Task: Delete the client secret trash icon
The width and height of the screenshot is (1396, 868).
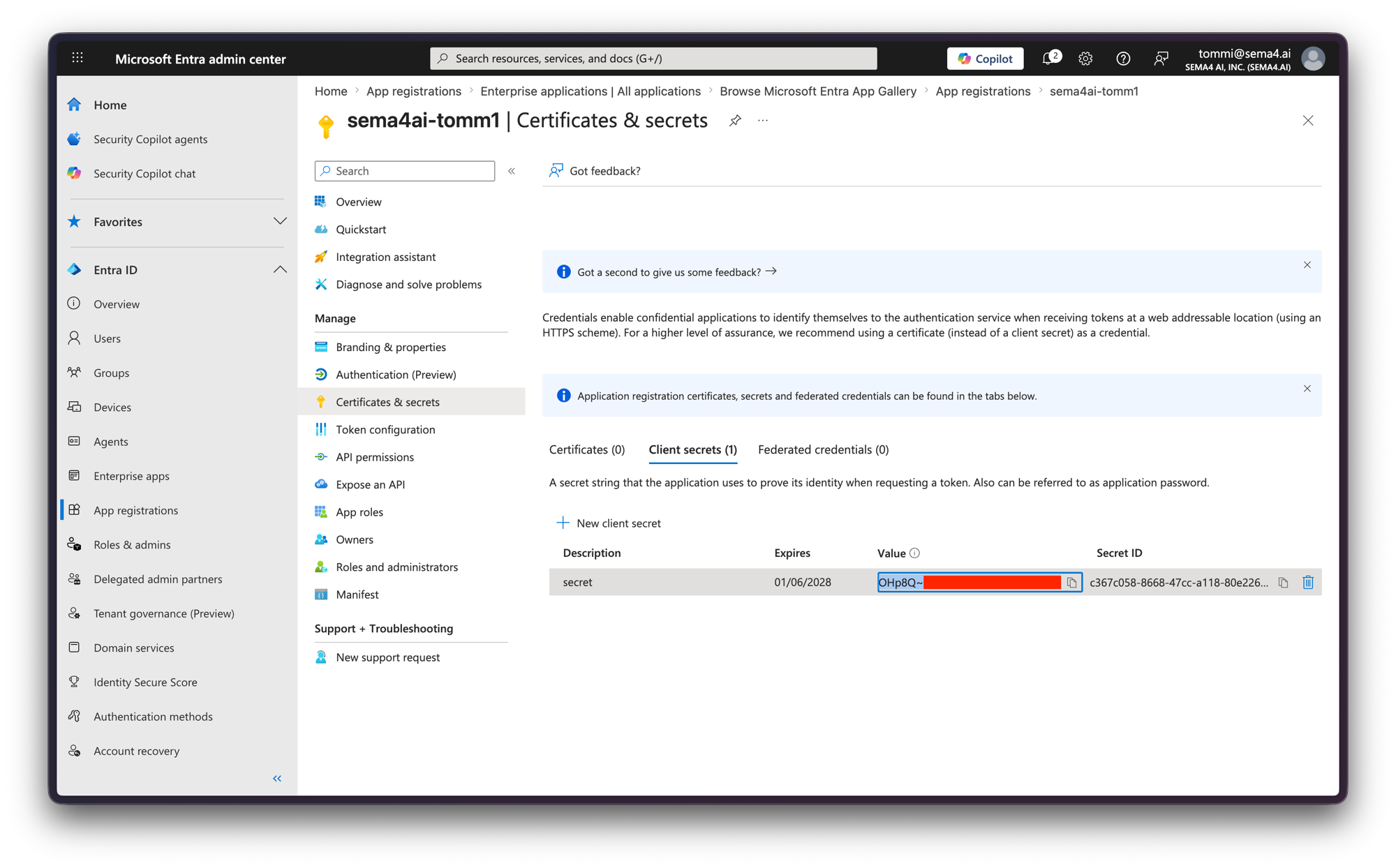Action: point(1308,583)
